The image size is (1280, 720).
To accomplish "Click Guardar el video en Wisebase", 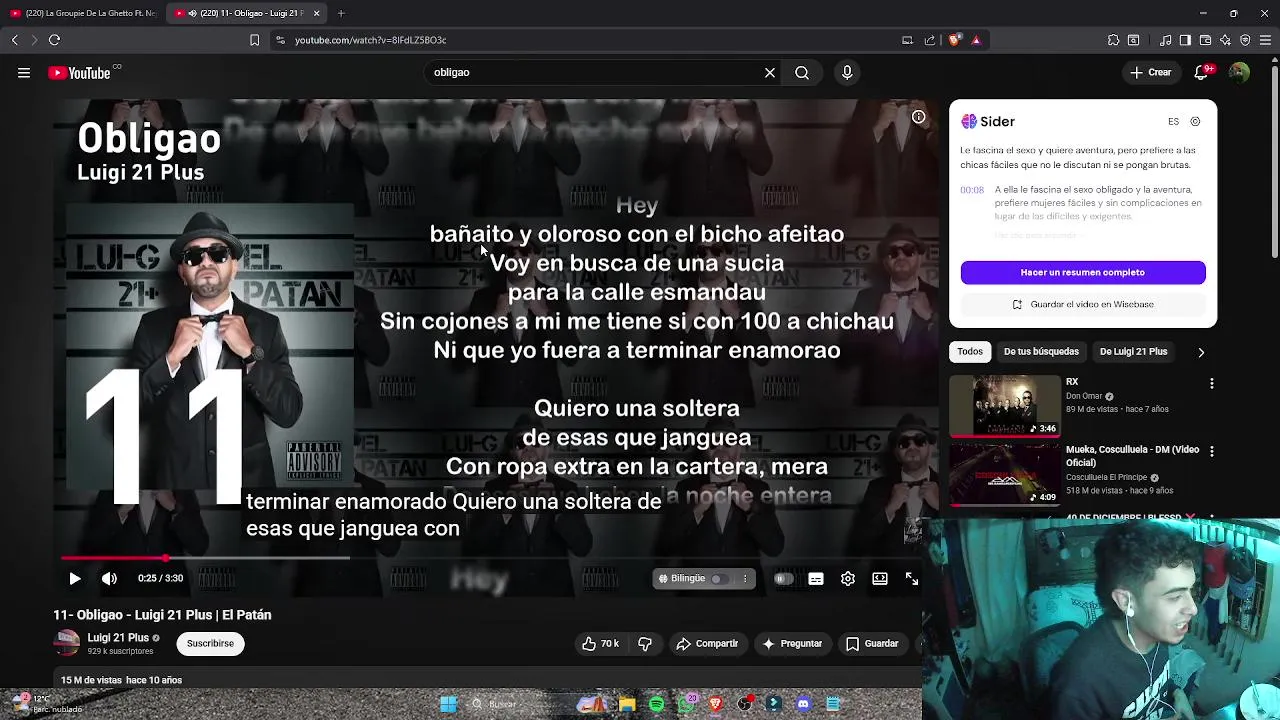I will pos(1083,304).
